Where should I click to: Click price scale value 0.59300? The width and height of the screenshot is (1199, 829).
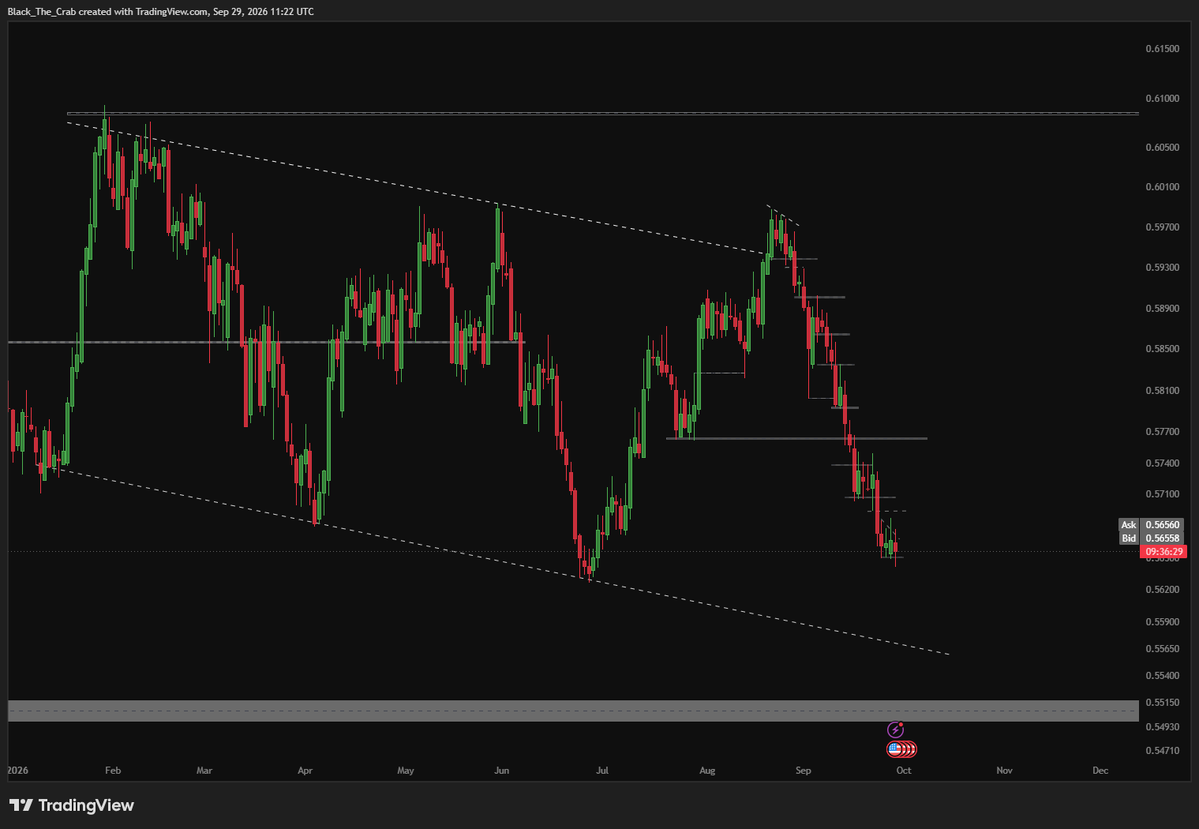tap(1162, 268)
